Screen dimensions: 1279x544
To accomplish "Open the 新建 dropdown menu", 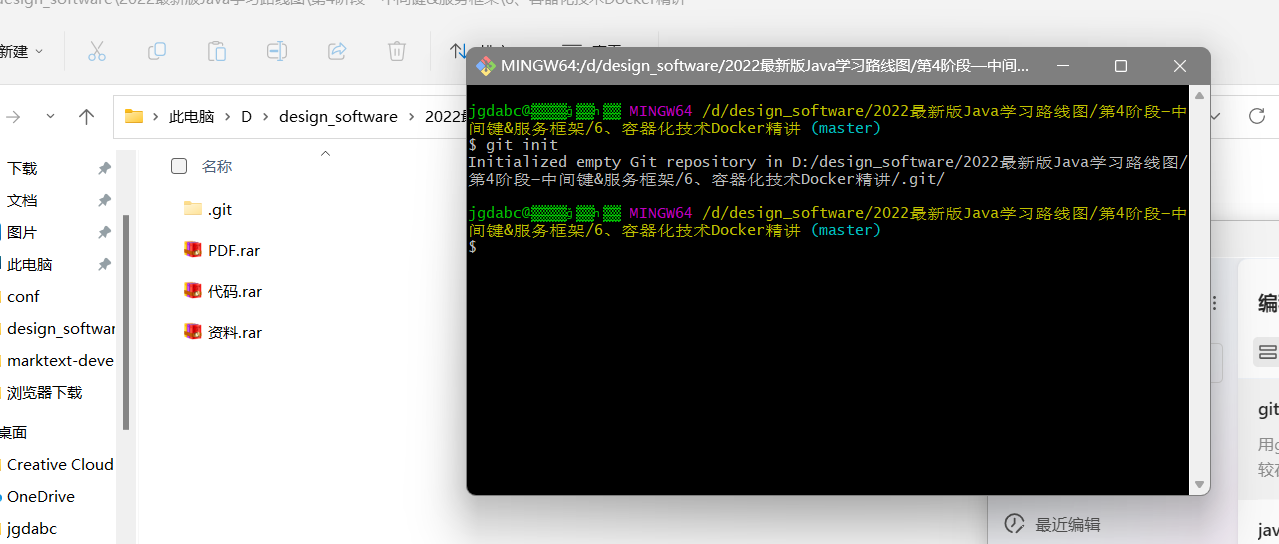I will click(22, 51).
